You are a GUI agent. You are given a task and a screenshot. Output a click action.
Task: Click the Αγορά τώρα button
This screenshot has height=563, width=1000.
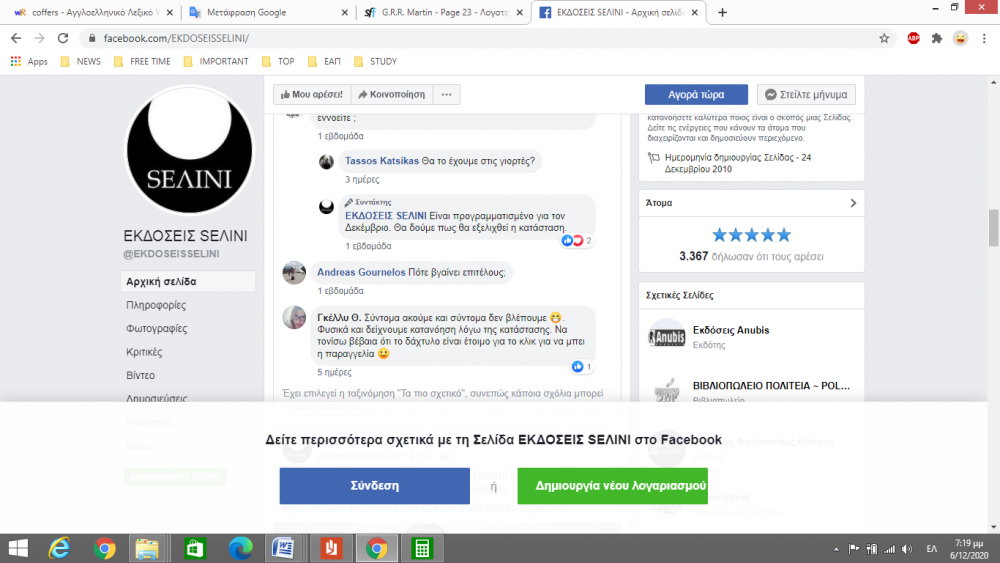click(x=696, y=94)
